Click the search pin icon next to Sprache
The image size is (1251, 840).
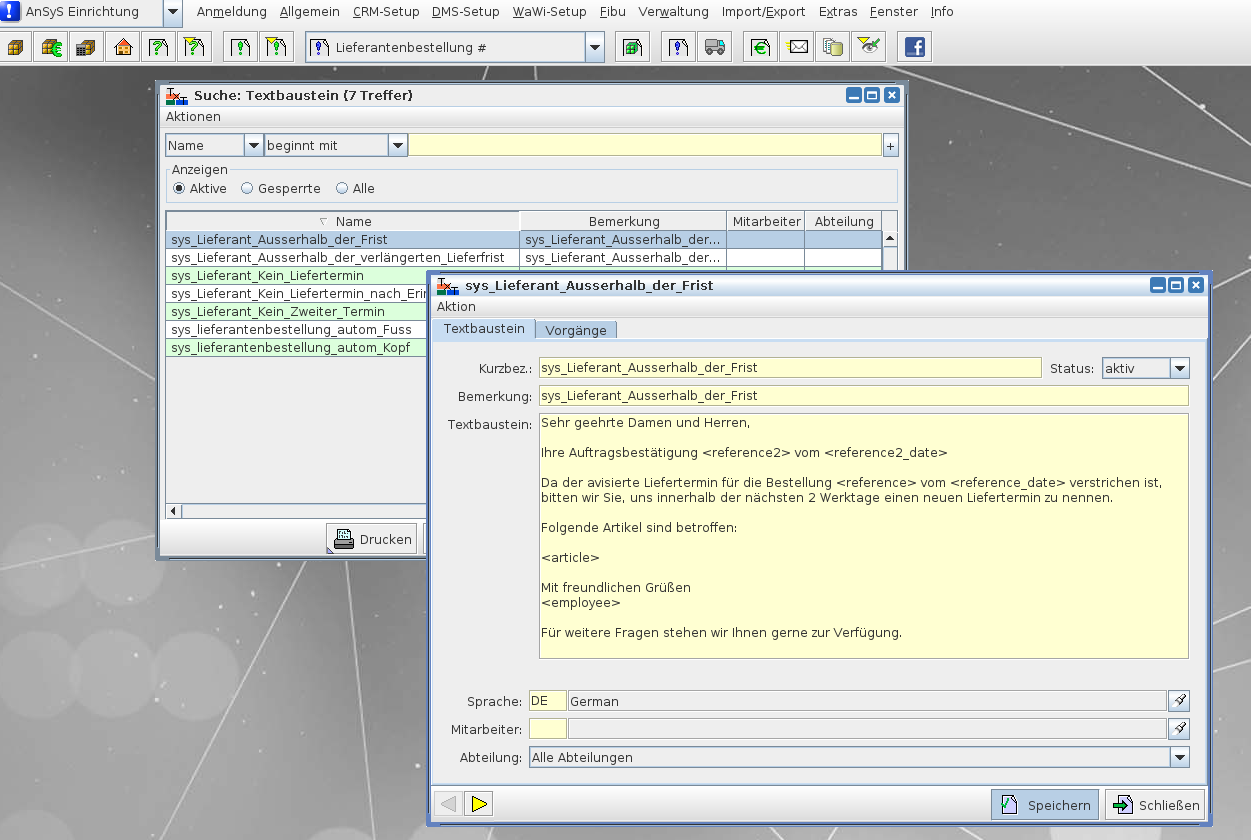point(1179,701)
